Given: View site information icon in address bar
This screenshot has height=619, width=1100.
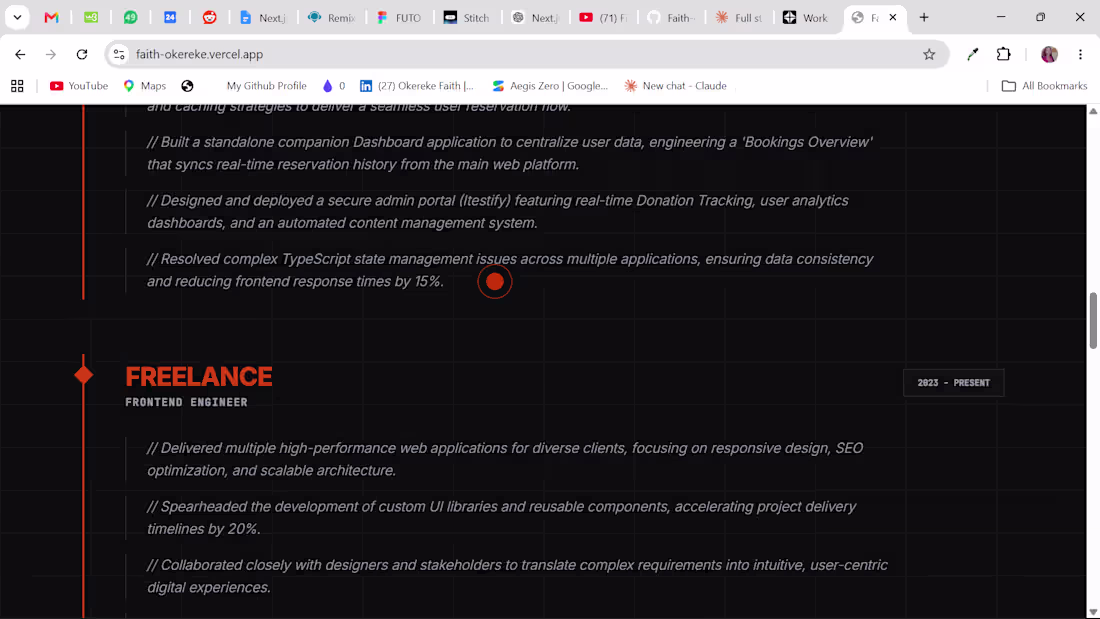Looking at the screenshot, I should 119,54.
